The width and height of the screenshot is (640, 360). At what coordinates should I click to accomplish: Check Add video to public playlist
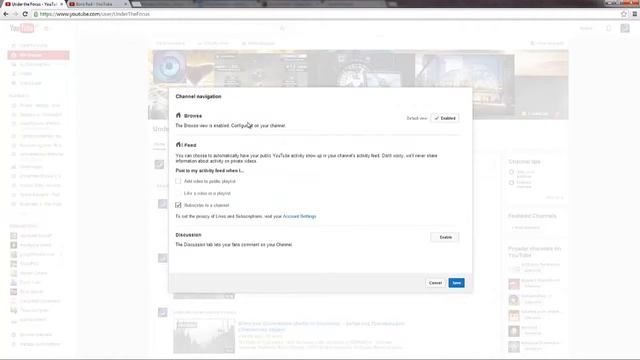click(x=178, y=181)
